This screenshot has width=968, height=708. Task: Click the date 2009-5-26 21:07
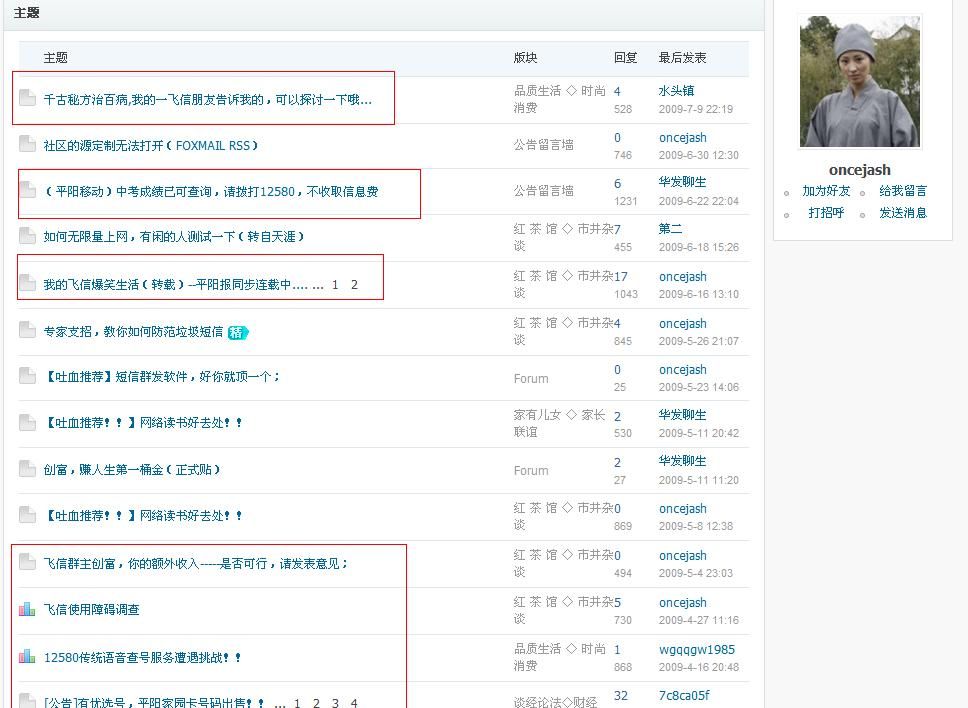click(x=699, y=341)
